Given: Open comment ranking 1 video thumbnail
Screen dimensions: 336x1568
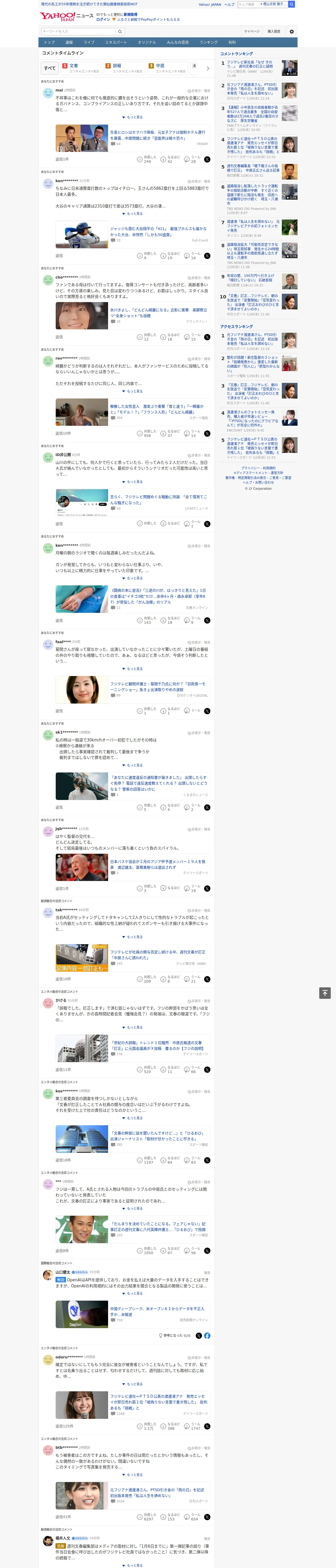Looking at the screenshot, I should coord(290,68).
